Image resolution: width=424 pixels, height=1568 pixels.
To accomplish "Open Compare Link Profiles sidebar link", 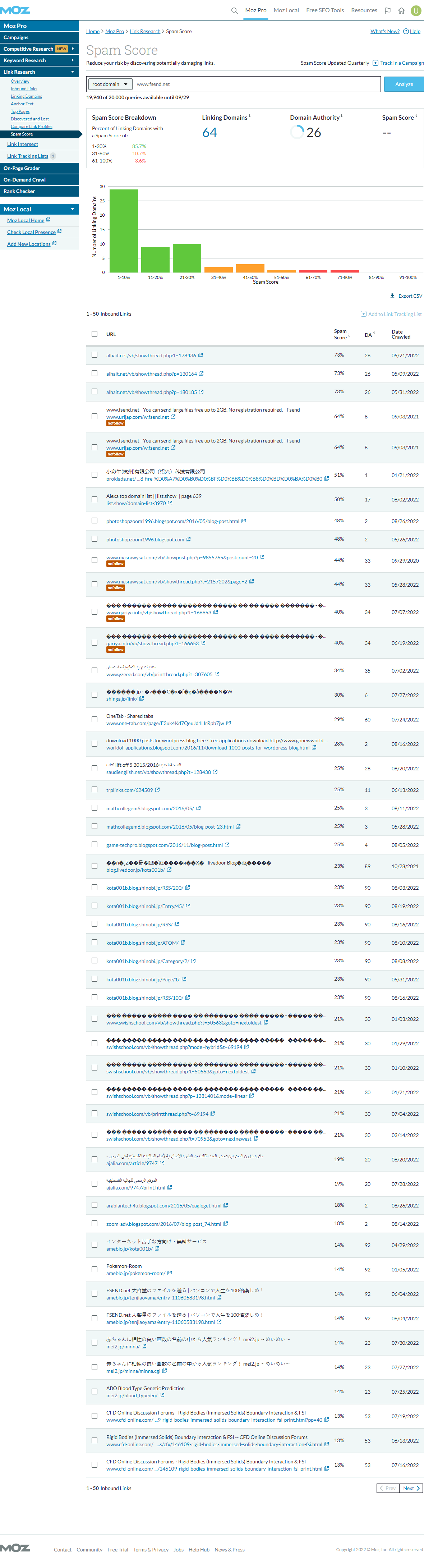I will coord(32,127).
